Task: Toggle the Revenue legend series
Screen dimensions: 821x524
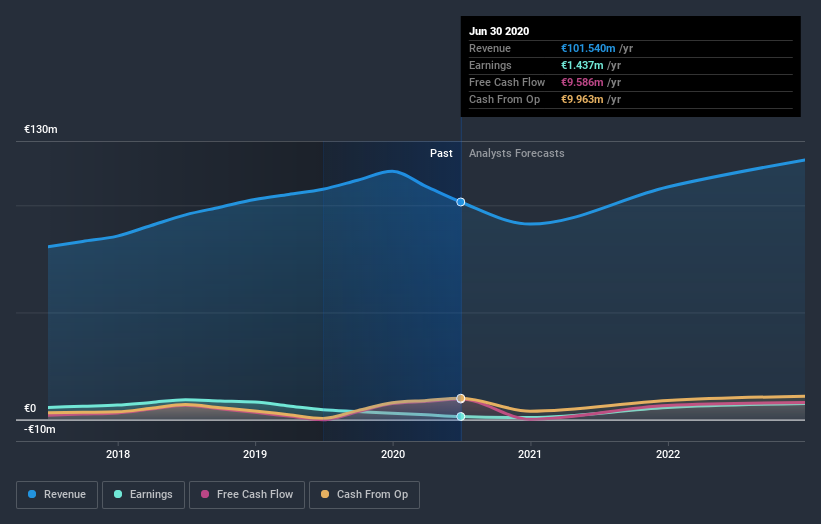Action: point(57,495)
